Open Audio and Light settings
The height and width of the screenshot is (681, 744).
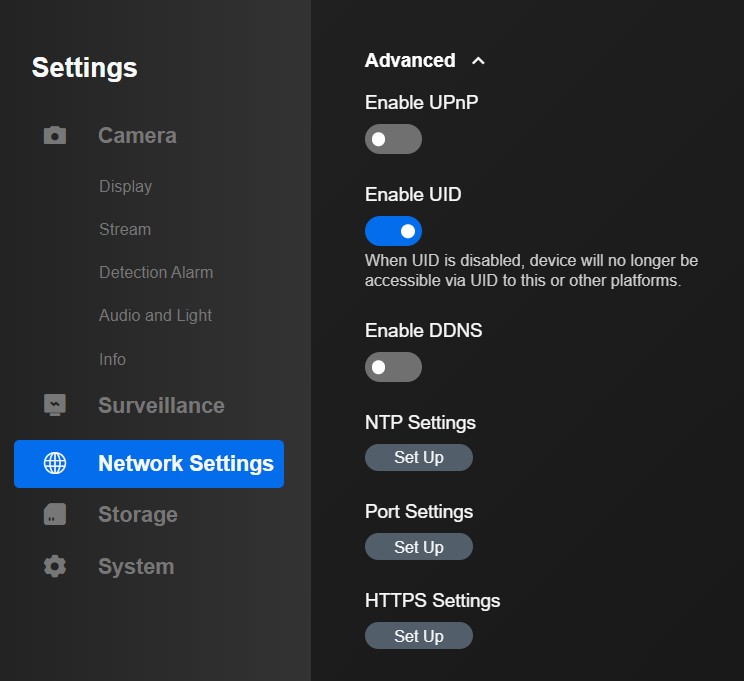[155, 316]
